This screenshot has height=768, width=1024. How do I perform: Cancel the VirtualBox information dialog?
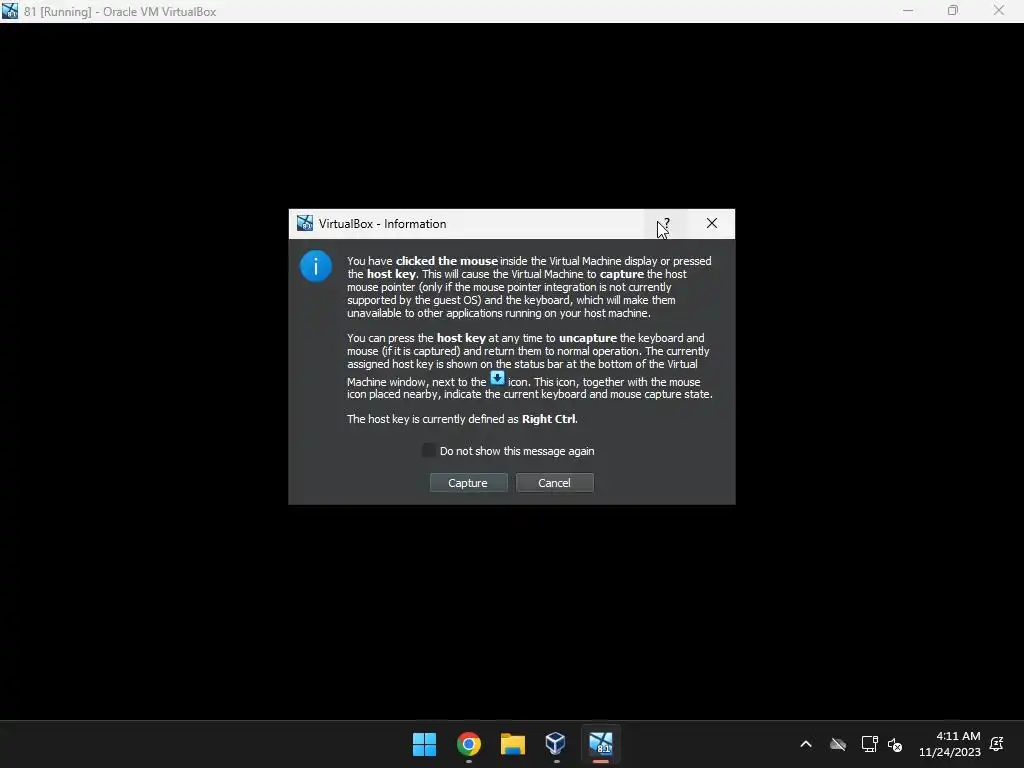(x=554, y=483)
